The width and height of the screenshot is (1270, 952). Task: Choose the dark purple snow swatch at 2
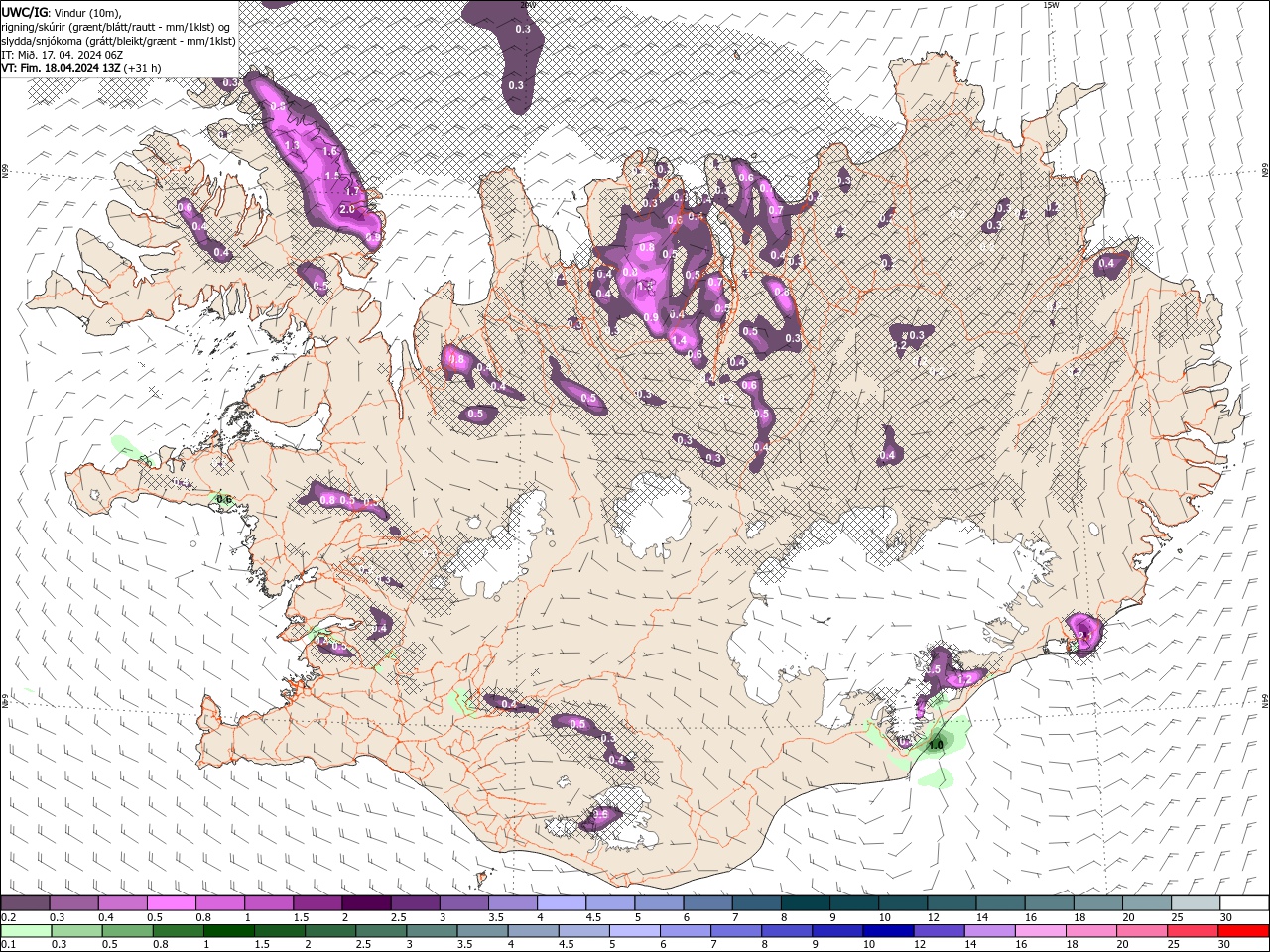tap(365, 902)
